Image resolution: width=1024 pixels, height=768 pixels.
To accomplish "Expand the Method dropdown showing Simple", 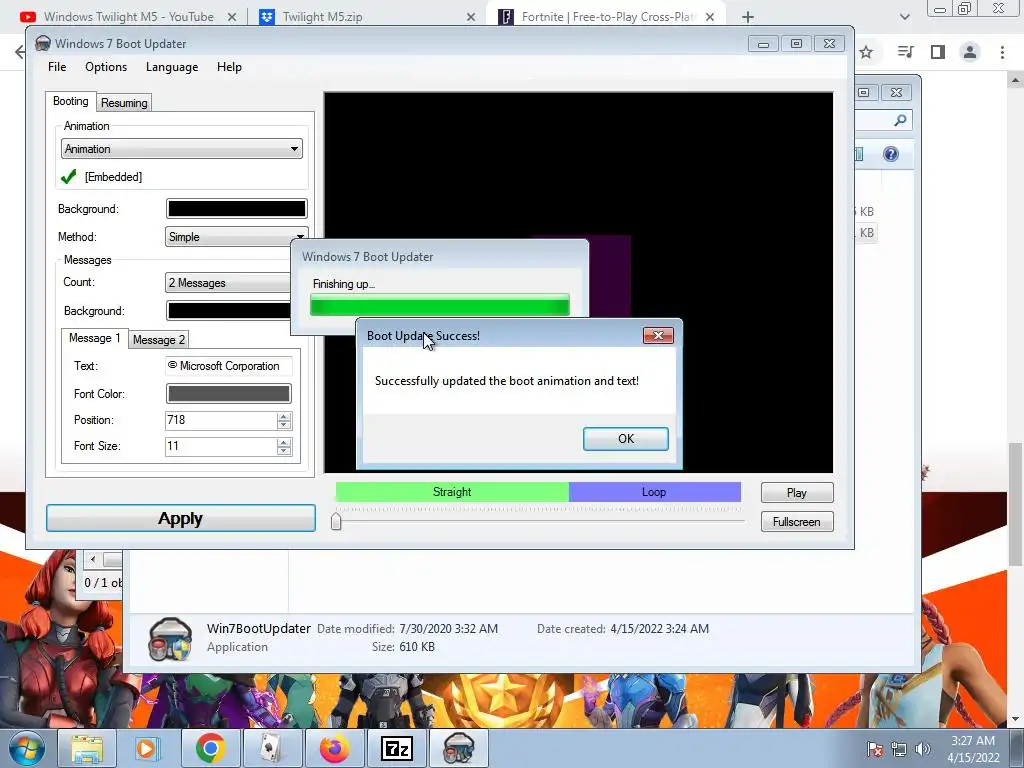I will click(236, 236).
